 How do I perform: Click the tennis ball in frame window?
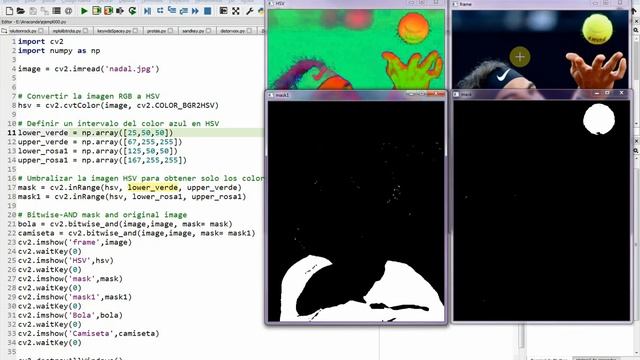click(x=597, y=29)
